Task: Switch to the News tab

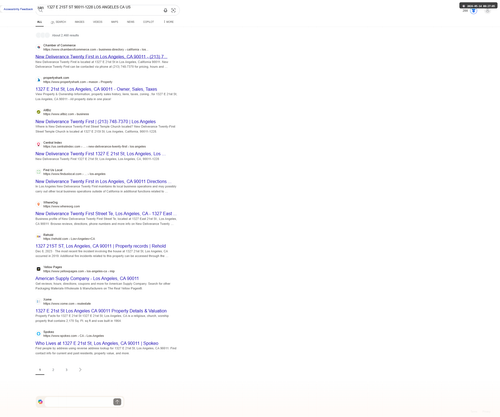Action: 130,22
